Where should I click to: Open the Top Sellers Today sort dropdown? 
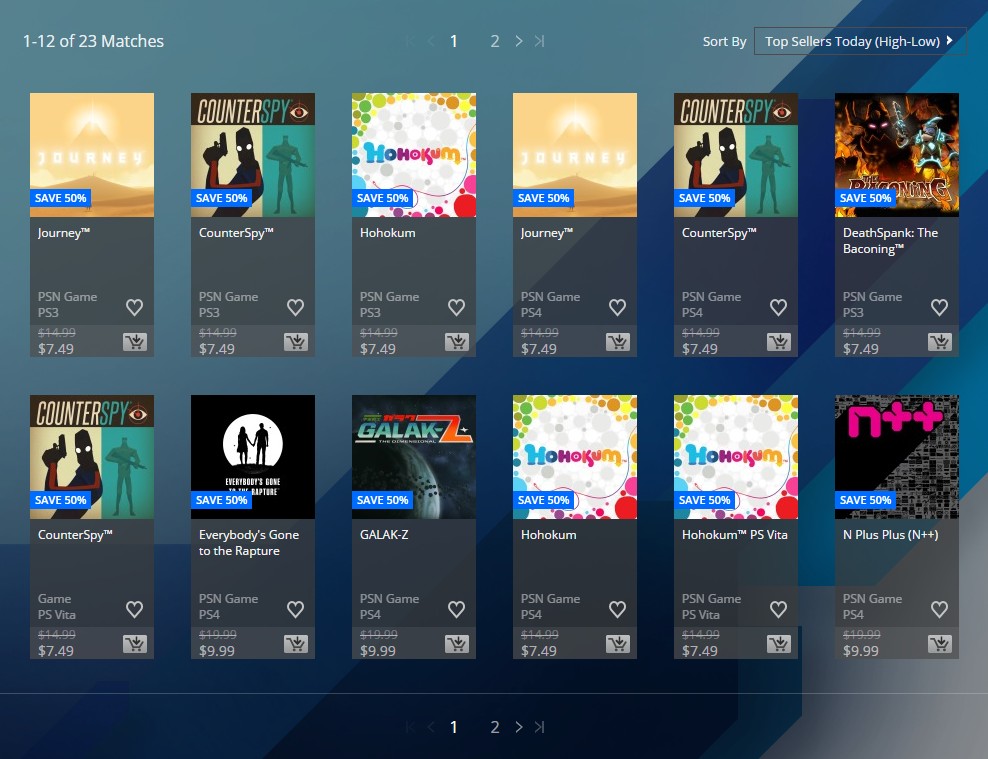click(x=860, y=41)
